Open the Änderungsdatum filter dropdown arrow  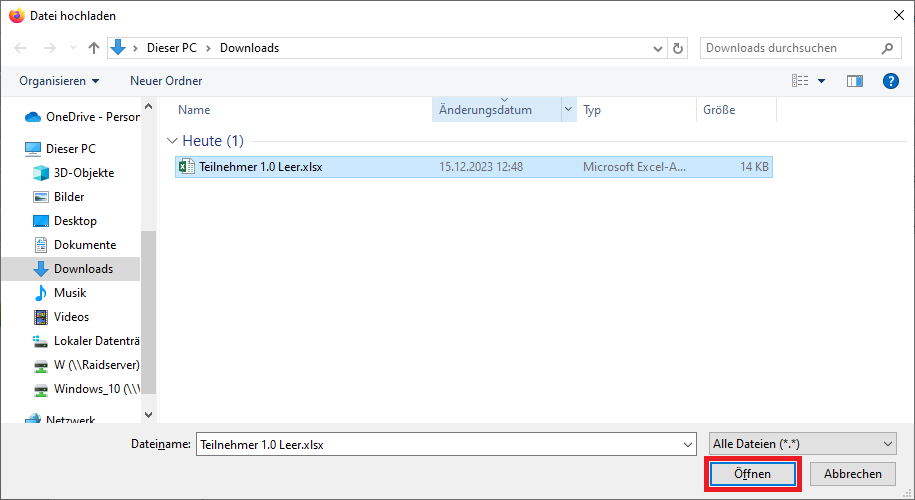[x=568, y=110]
